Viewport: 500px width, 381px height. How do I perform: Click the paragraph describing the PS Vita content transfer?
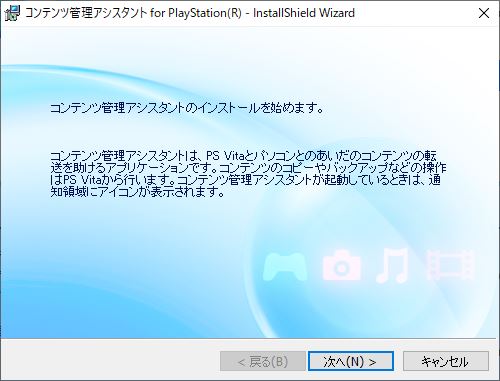pyautogui.click(x=248, y=174)
